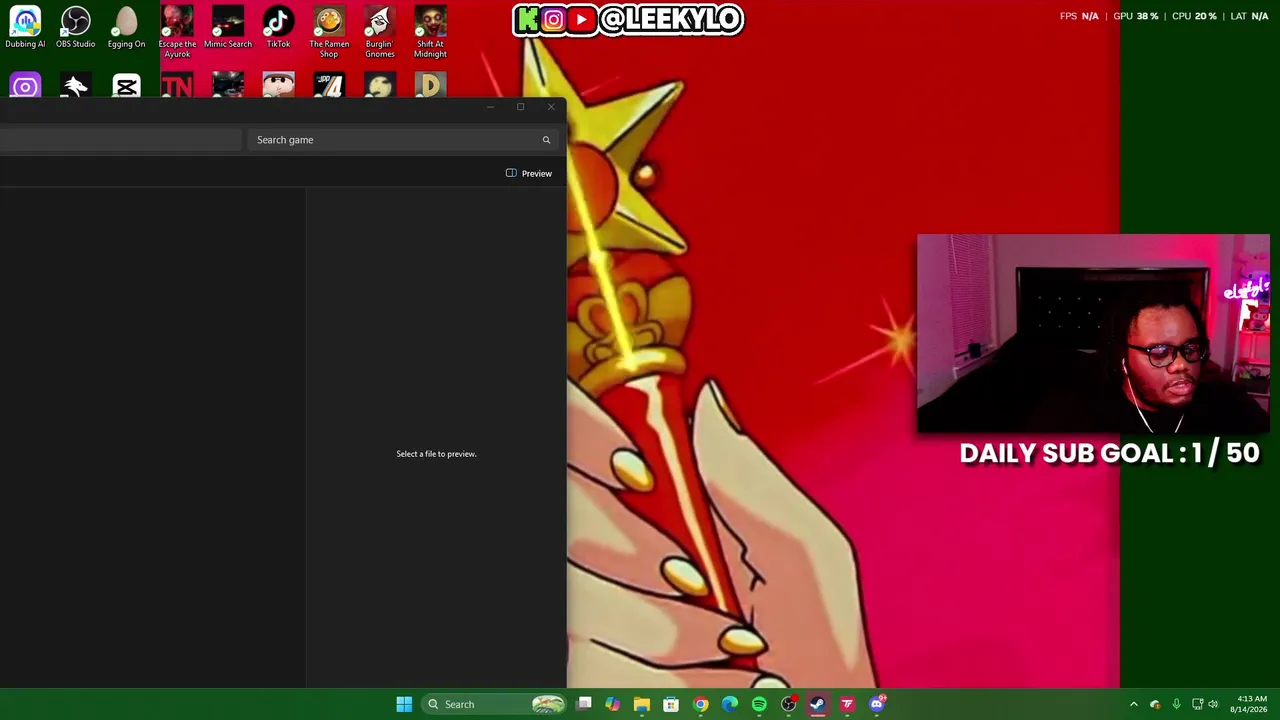
Task: Click the search magnifier icon in game window
Action: (546, 140)
